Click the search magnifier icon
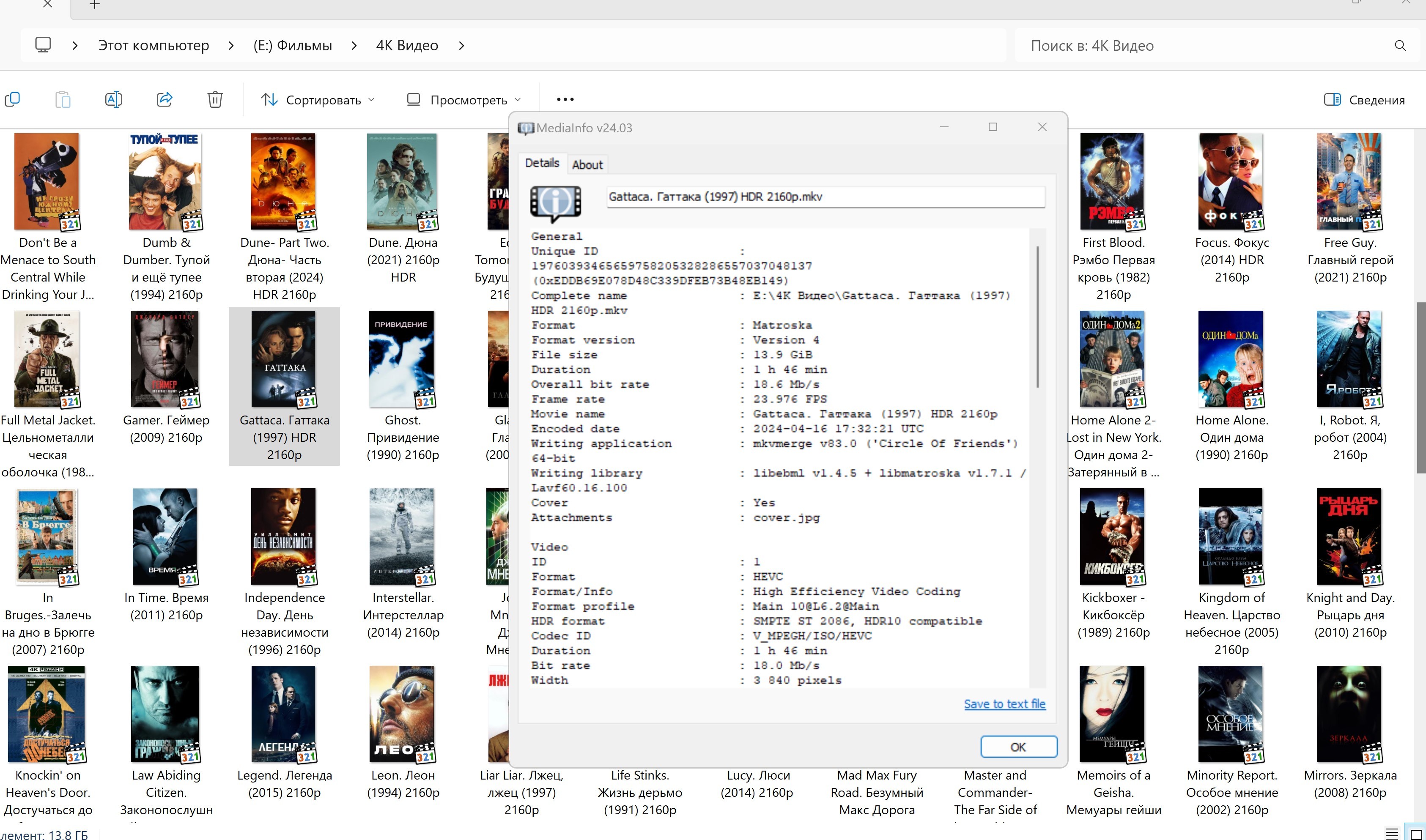Image resolution: width=1426 pixels, height=840 pixels. coord(1400,46)
